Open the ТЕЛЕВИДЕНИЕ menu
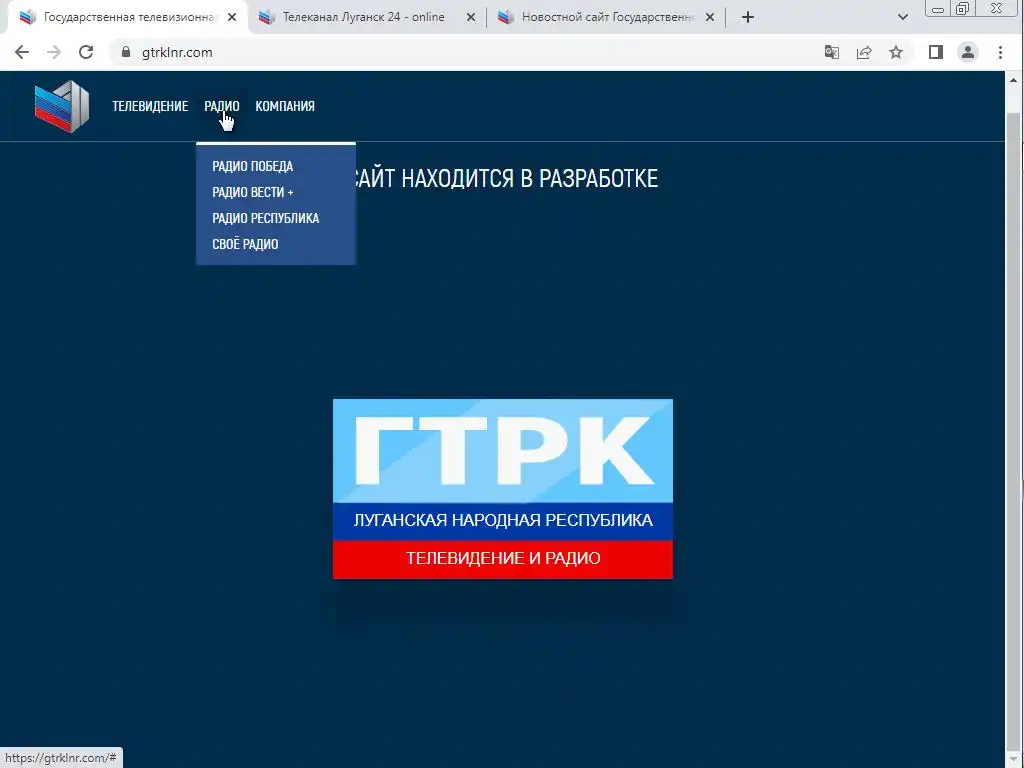1024x768 pixels. (x=150, y=106)
